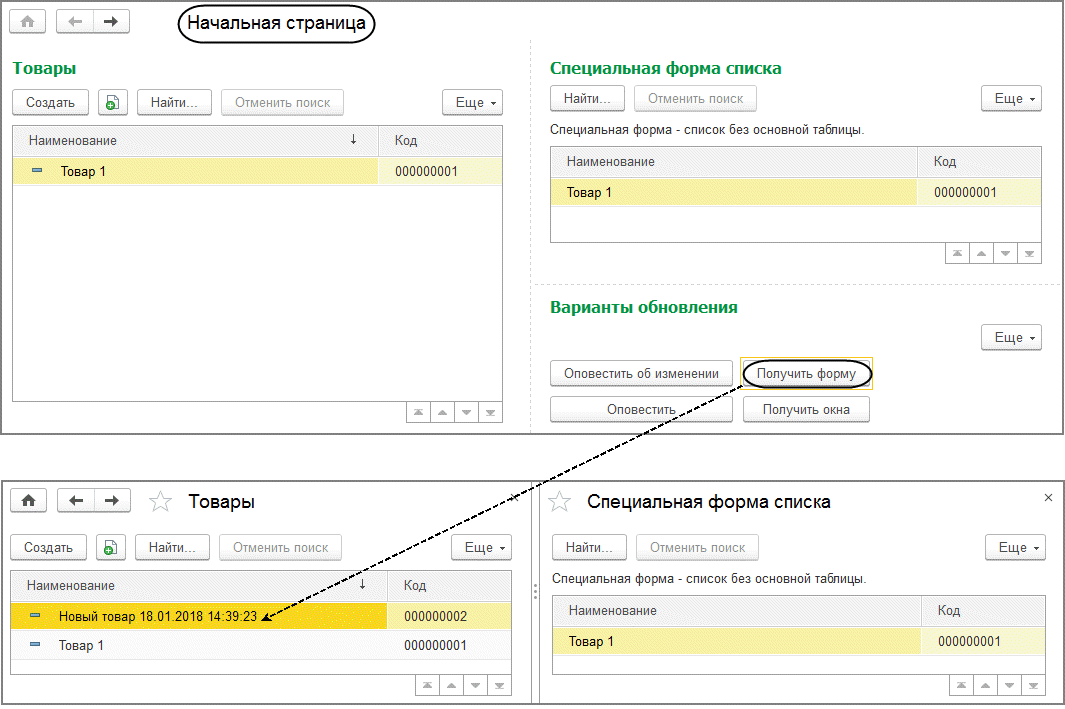Screen dimensions: 1065x709
Task: Click code 000000001 in bottom Специальная форма списка
Action: click(969, 642)
